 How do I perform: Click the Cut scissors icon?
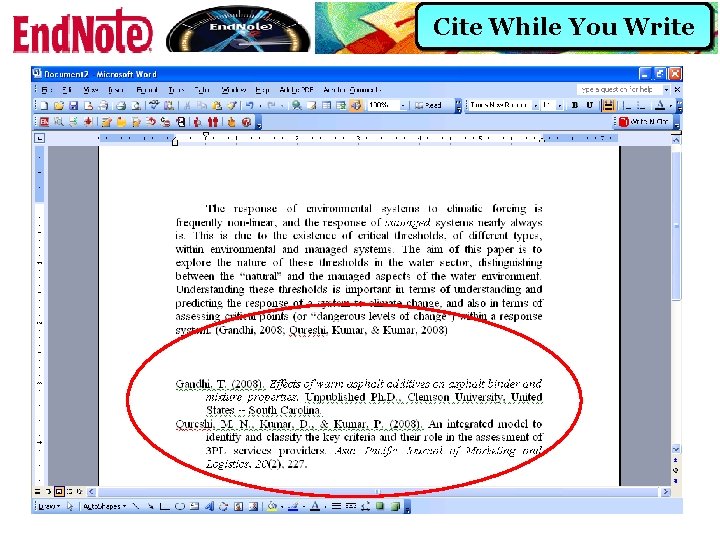pos(187,106)
